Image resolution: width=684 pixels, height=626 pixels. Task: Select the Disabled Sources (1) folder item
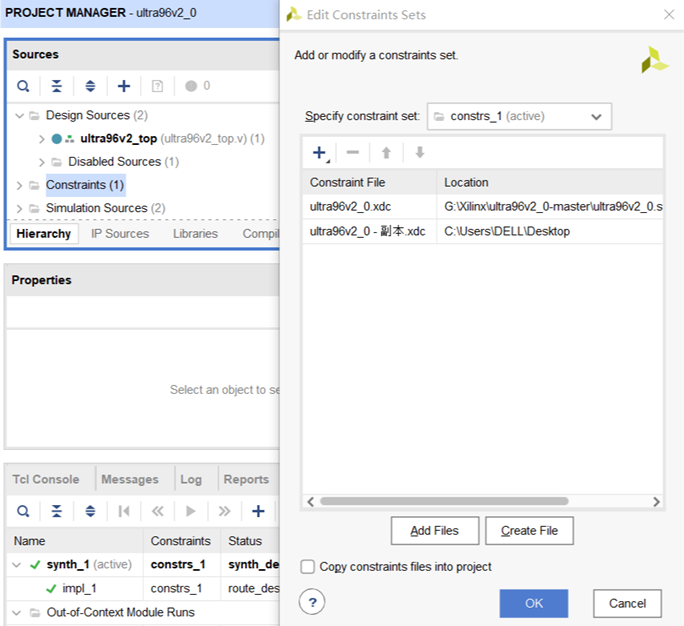(123, 162)
